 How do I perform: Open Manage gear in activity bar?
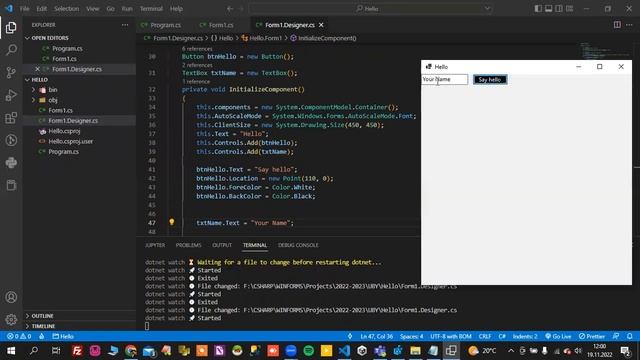coord(11,319)
